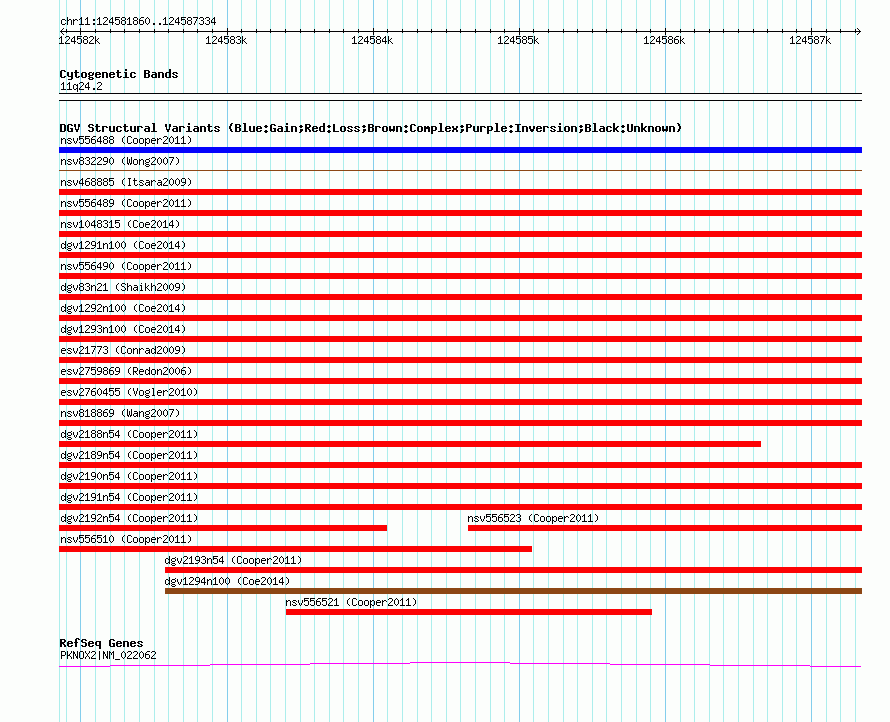Click the red bar under dgv1292n100
Image resolution: width=890 pixels, height=722 pixels.
(x=460, y=318)
